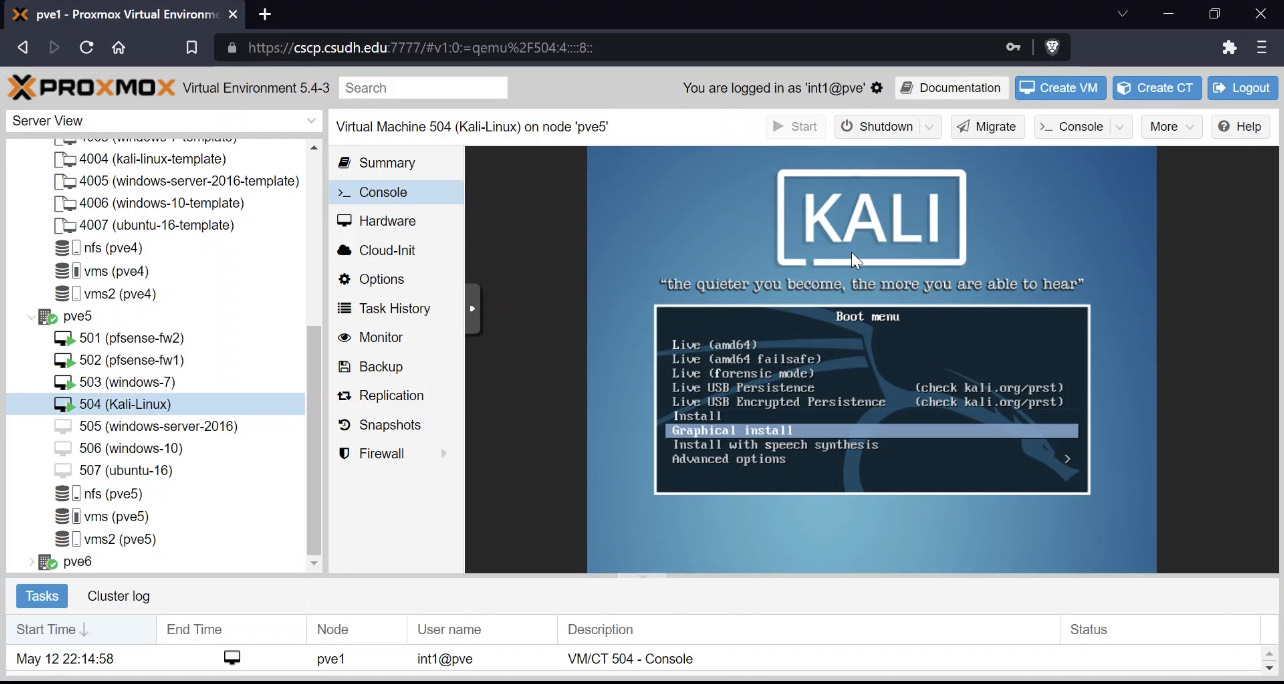Click the browser extensions puzzle icon
This screenshot has width=1284, height=684.
[1230, 47]
